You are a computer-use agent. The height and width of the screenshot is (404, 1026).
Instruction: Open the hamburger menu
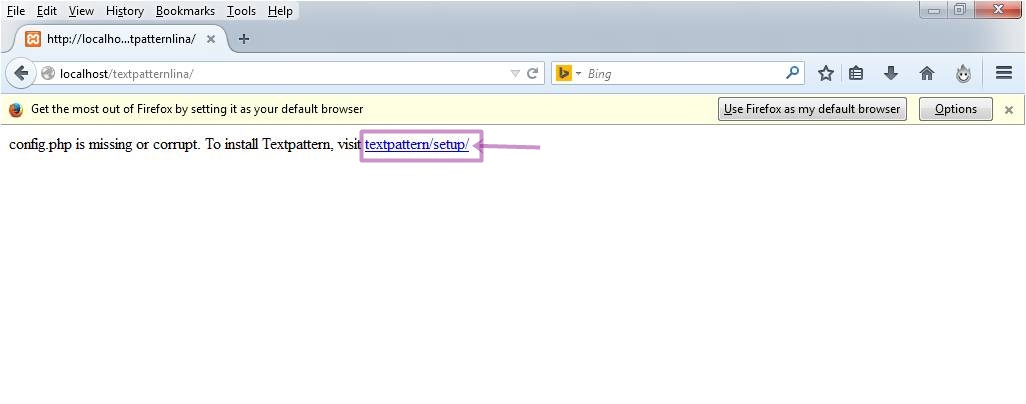[x=1004, y=73]
